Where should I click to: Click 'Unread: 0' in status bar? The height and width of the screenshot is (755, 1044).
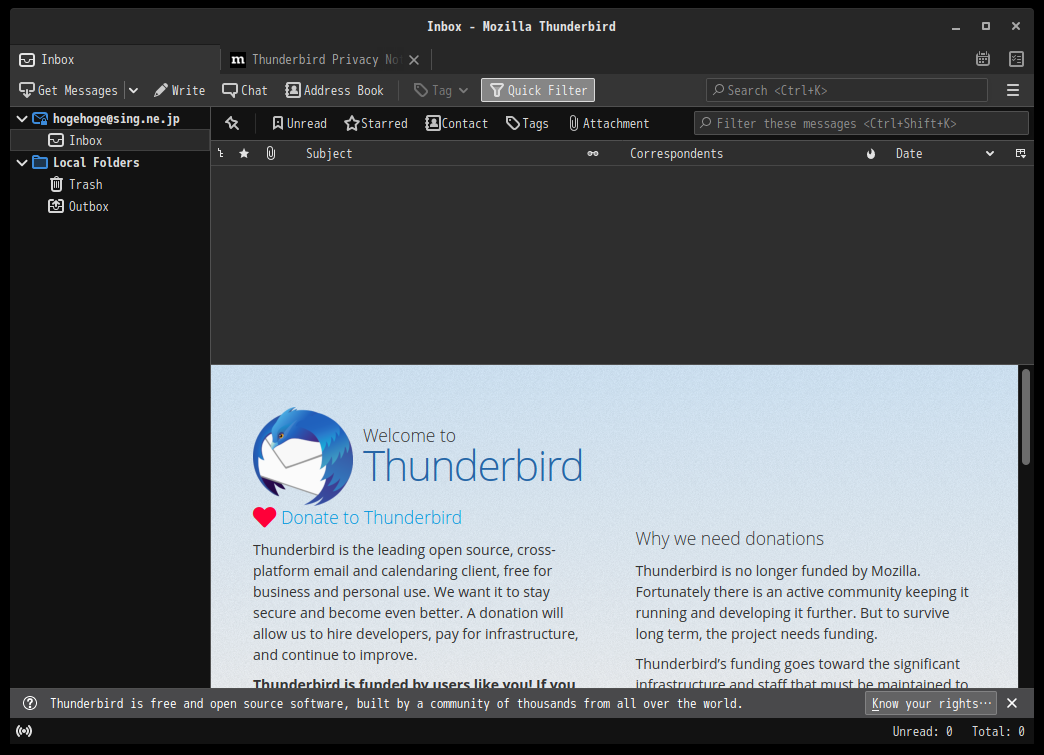pyautogui.click(x=922, y=731)
